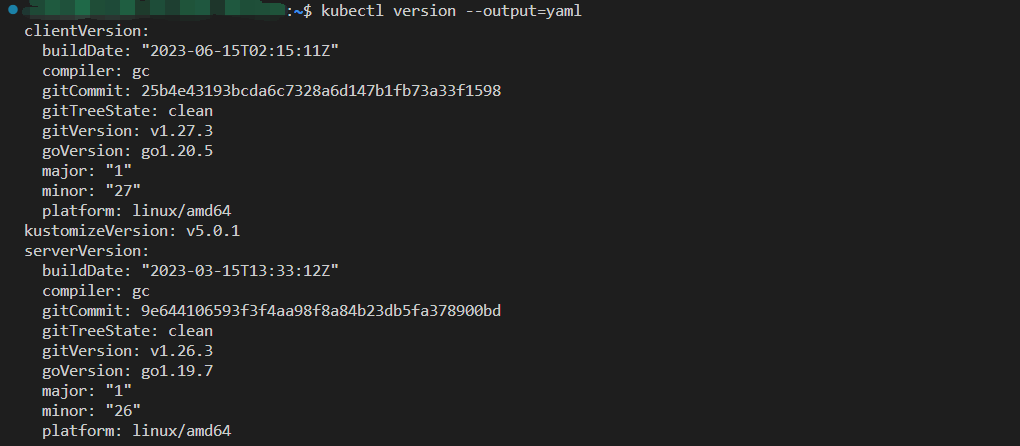
Task: Click the last platform linux/amd64 line
Action: [x=137, y=431]
